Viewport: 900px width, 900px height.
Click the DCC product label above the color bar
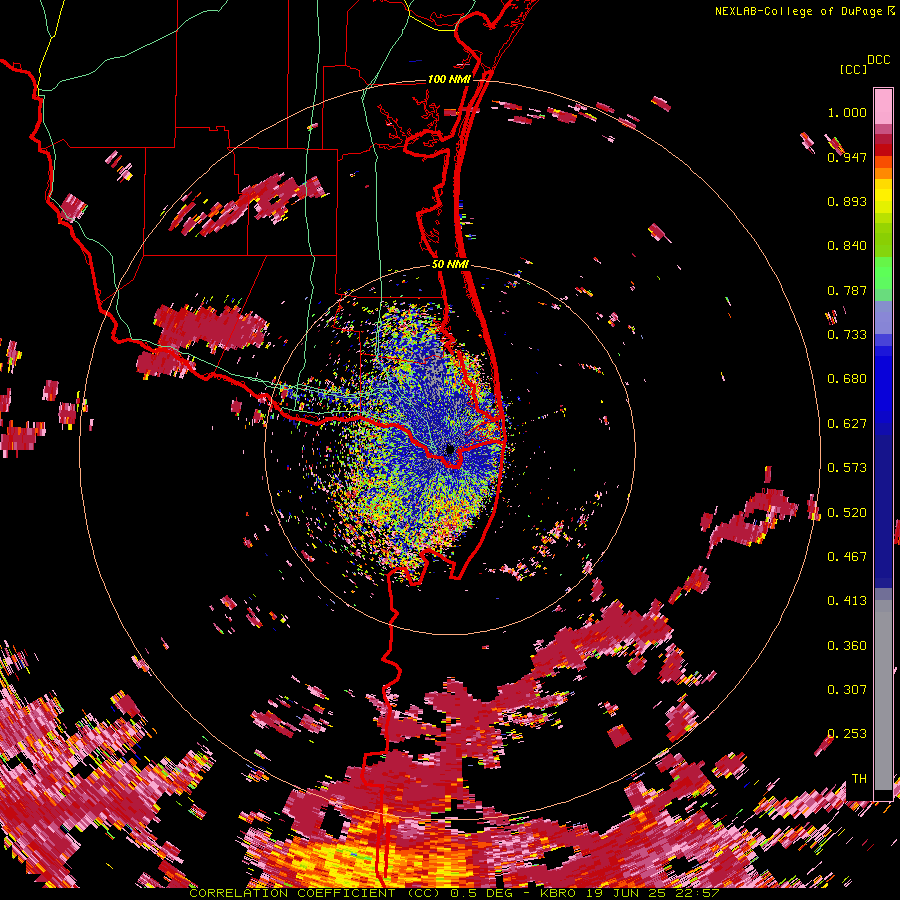[x=878, y=60]
